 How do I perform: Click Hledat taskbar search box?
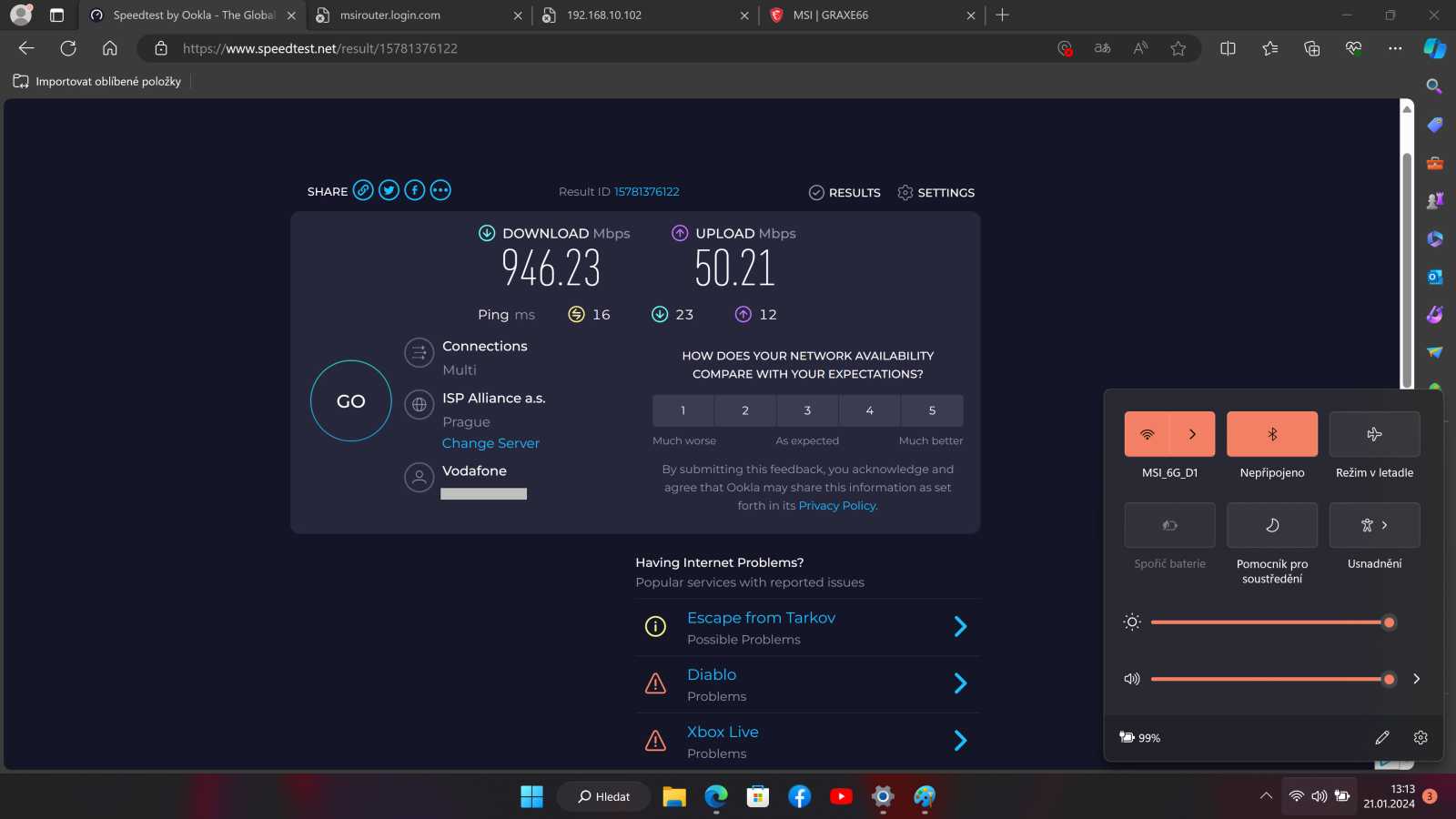pos(603,796)
